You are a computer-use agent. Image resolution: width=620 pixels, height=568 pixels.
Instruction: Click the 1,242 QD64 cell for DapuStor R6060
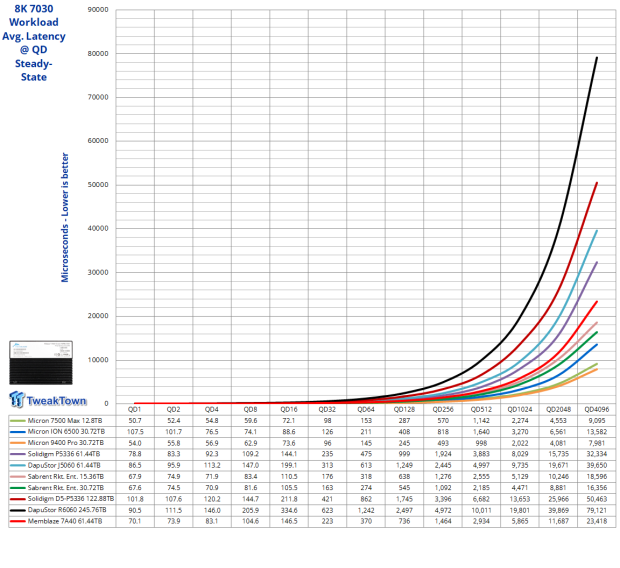click(x=366, y=510)
